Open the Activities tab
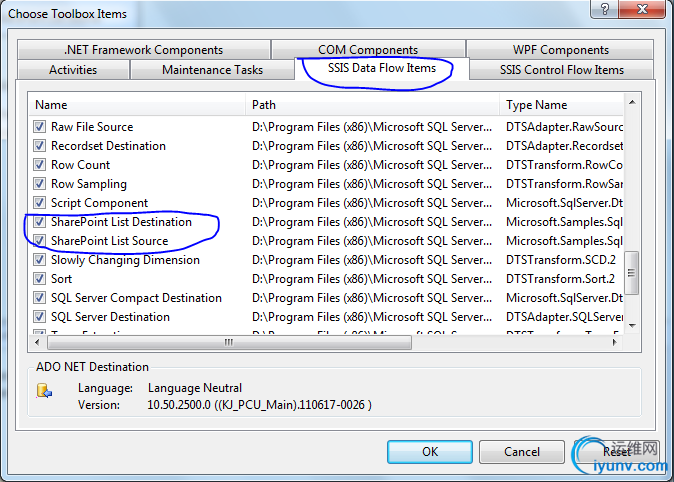Viewport: 674px width, 482px height. point(73,70)
